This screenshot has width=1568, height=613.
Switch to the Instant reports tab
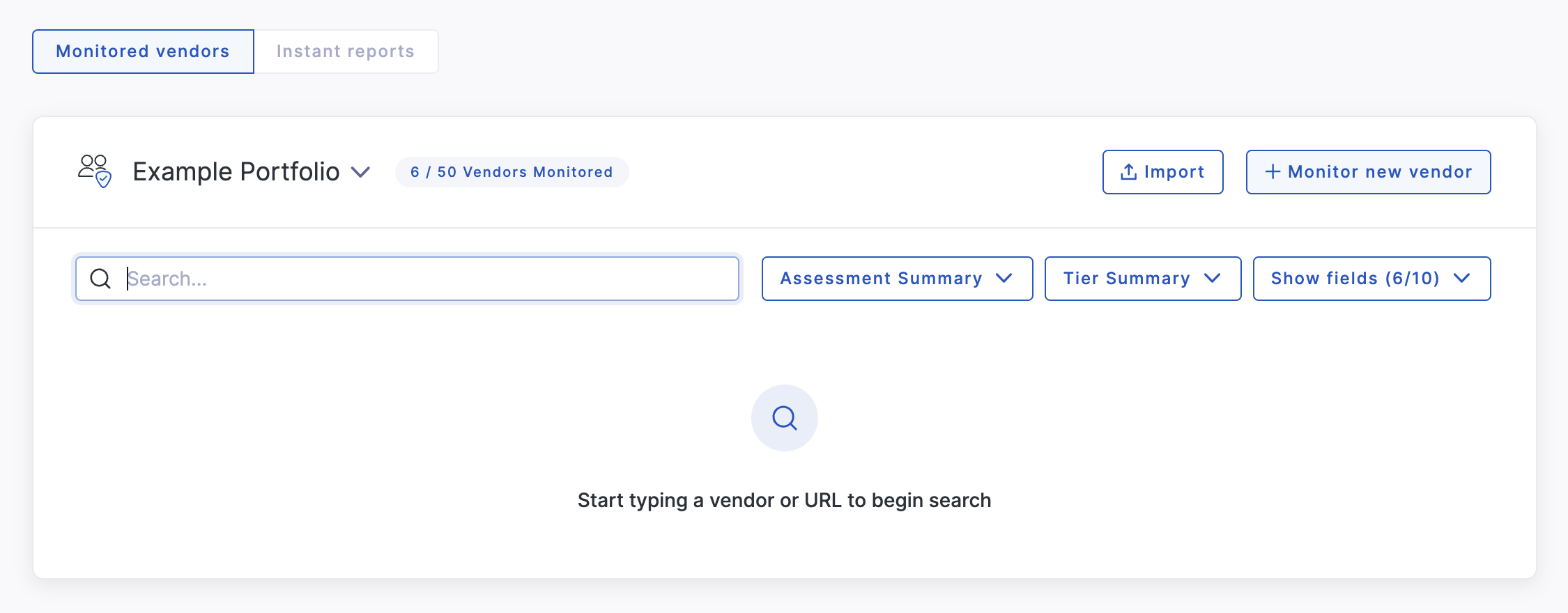pos(346,52)
